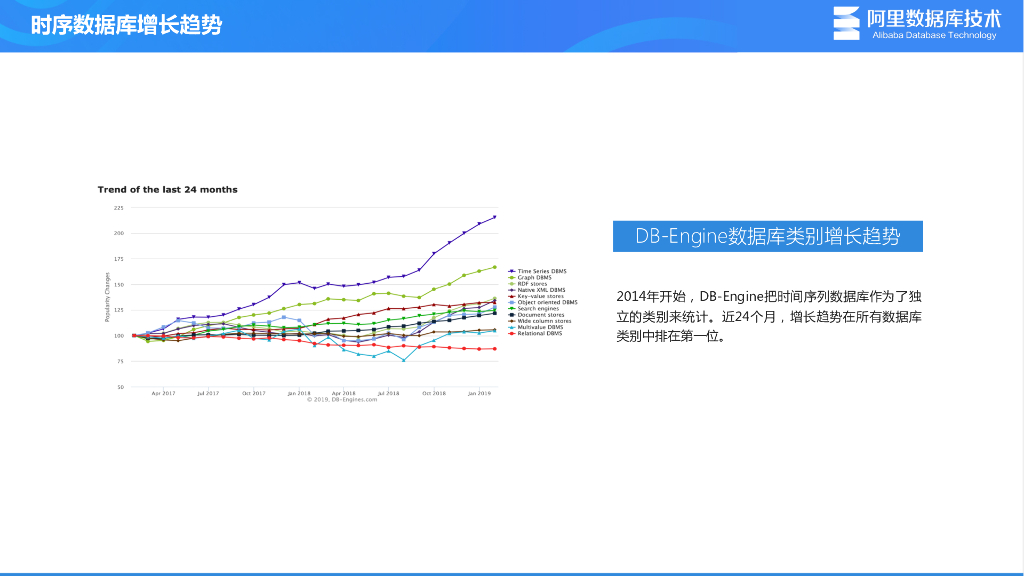Select the slide title in header
The width and height of the screenshot is (1024, 576).
tap(126, 25)
